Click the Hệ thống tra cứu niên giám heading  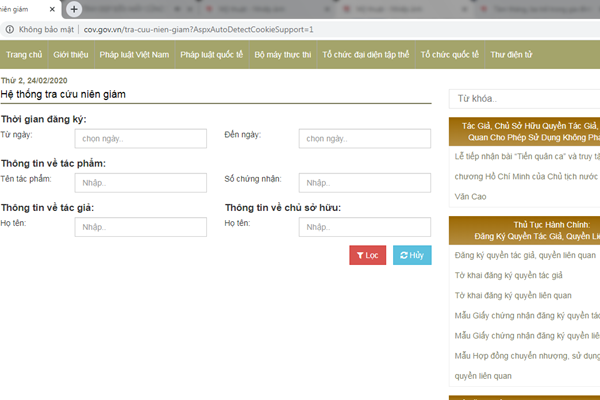click(63, 95)
